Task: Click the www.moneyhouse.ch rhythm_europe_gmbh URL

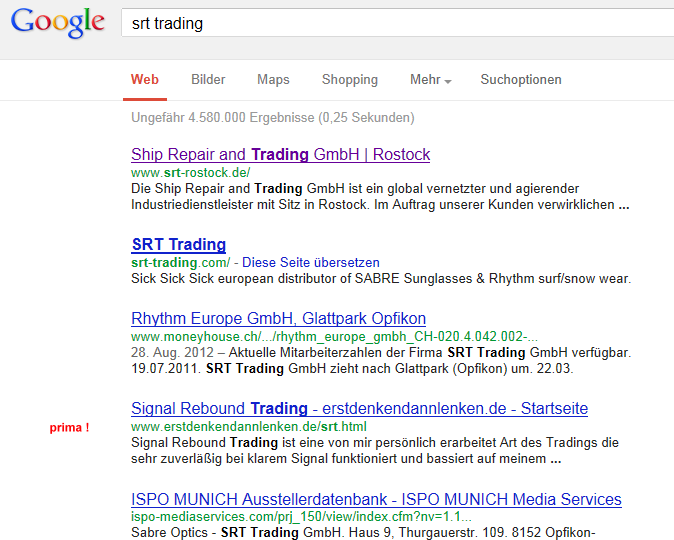Action: [334, 336]
